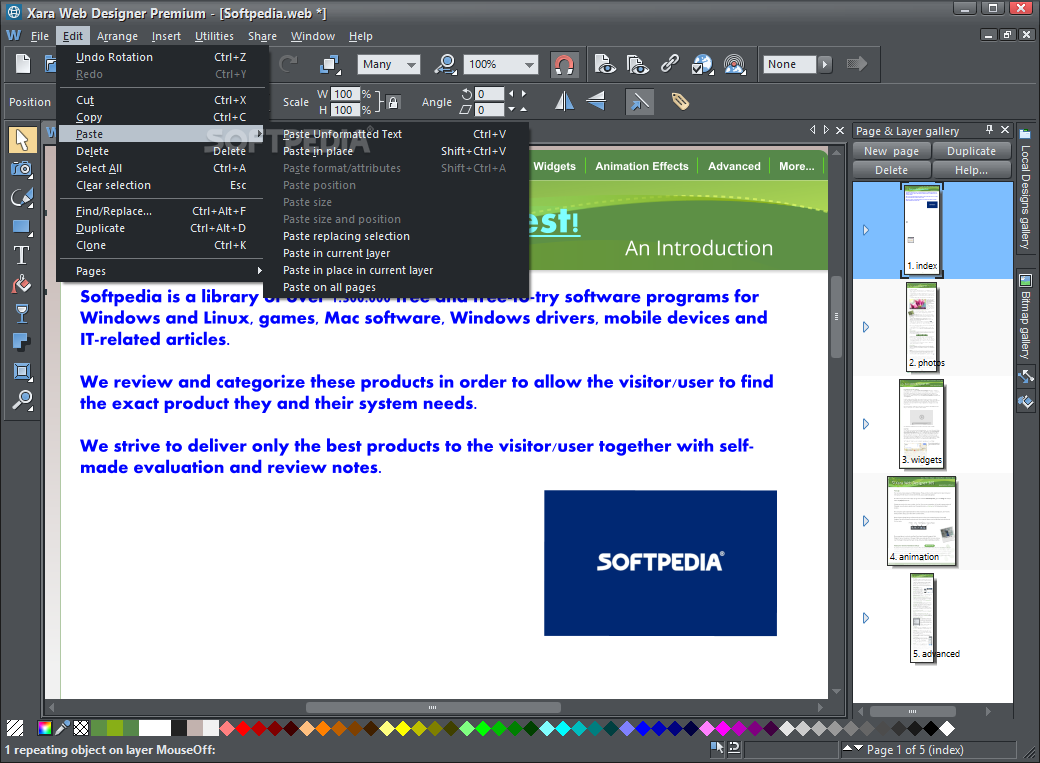The width and height of the screenshot is (1040, 763).
Task: Select the Text tool
Action: [x=22, y=255]
